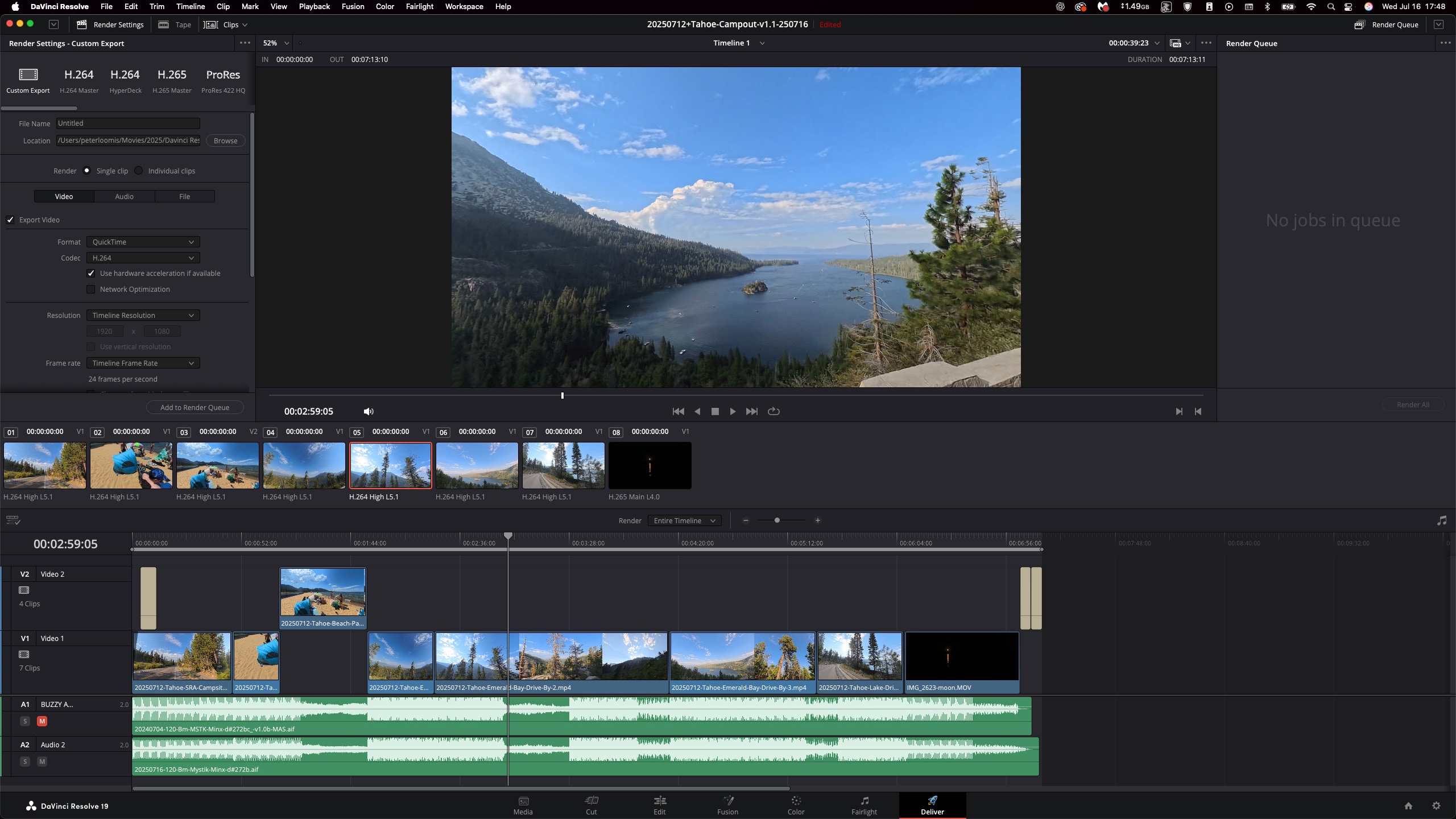The width and height of the screenshot is (1456, 819).
Task: Select the ProRes 422 HQ preset
Action: 223,80
